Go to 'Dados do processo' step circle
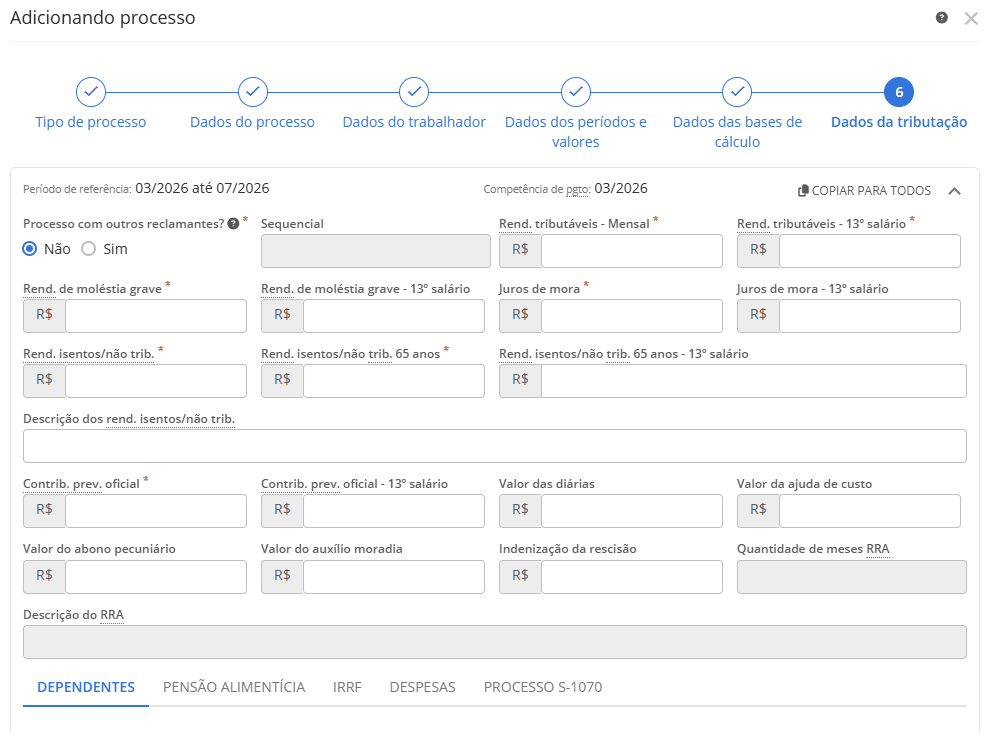The height and width of the screenshot is (732, 987). (x=253, y=92)
